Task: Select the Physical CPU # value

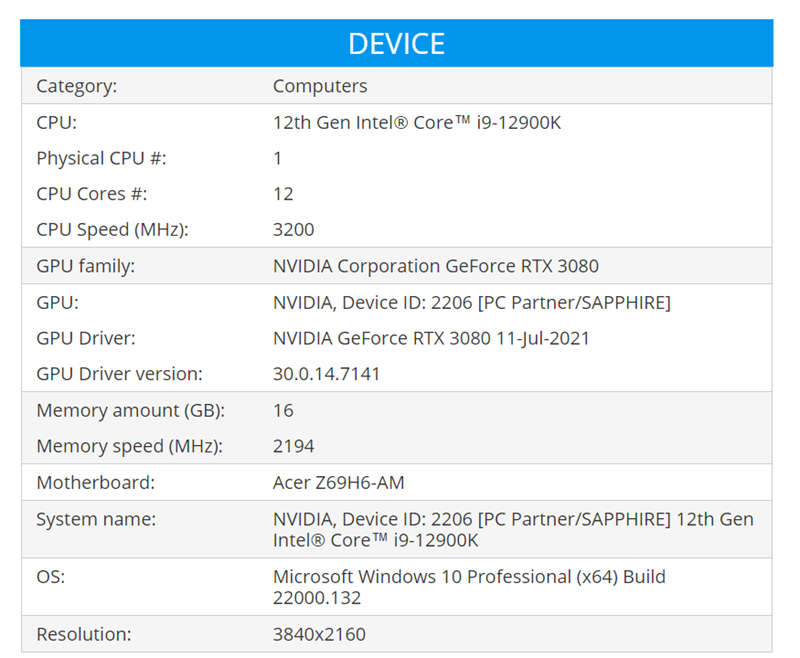Action: [x=278, y=158]
